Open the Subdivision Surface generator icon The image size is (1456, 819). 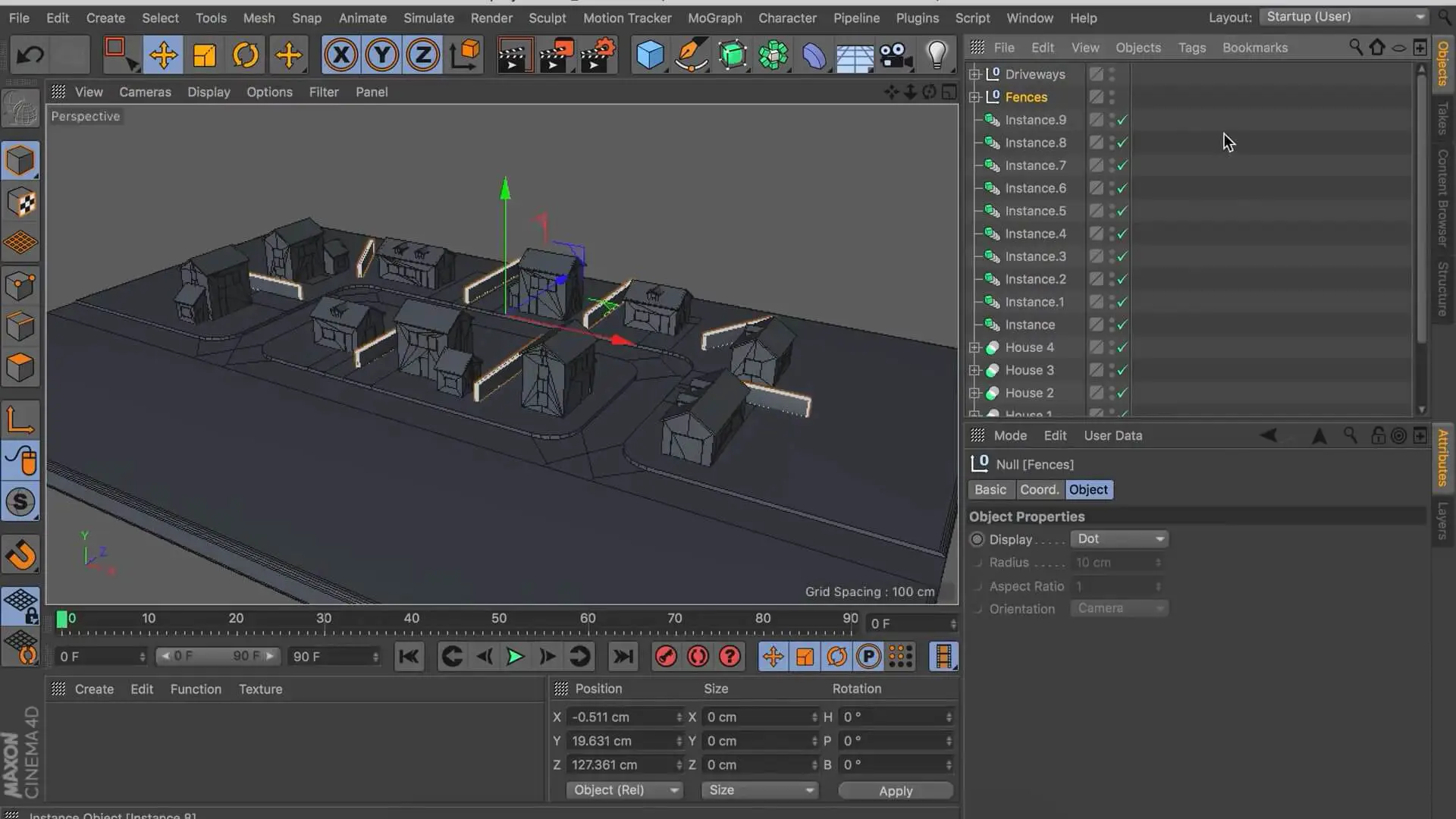point(733,55)
